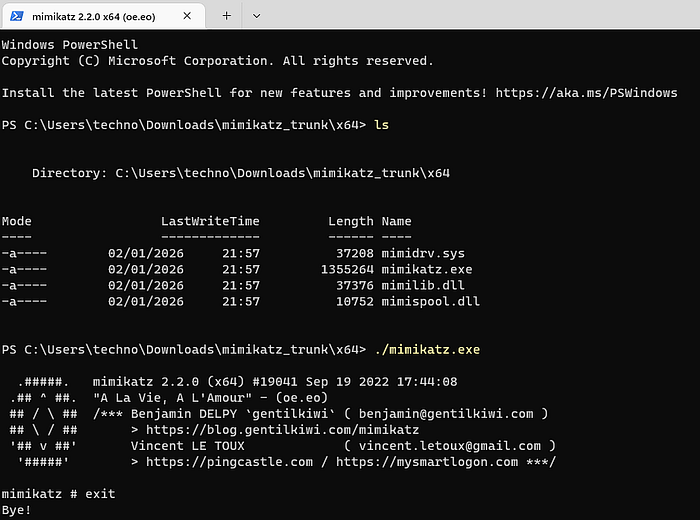Expand the profile dropdown chevron
Image resolution: width=700 pixels, height=520 pixels.
256,16
